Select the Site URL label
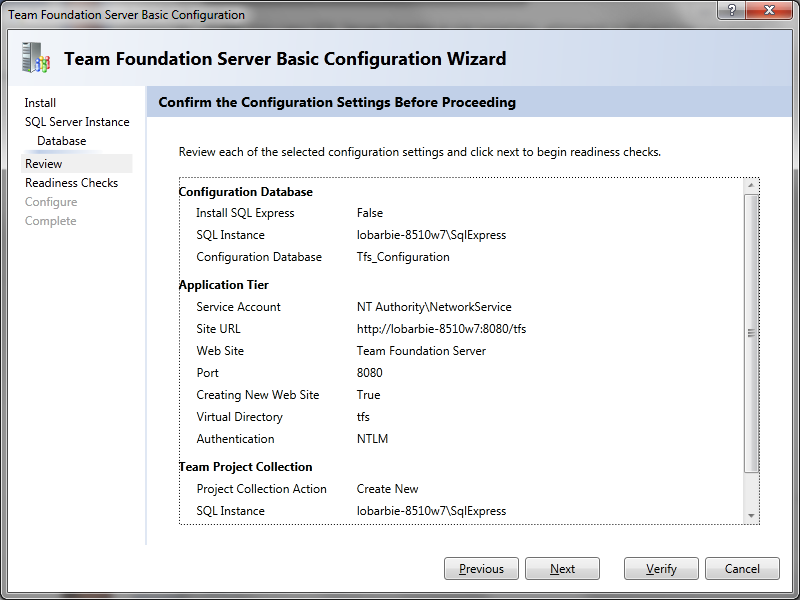Image resolution: width=800 pixels, height=600 pixels. point(218,329)
